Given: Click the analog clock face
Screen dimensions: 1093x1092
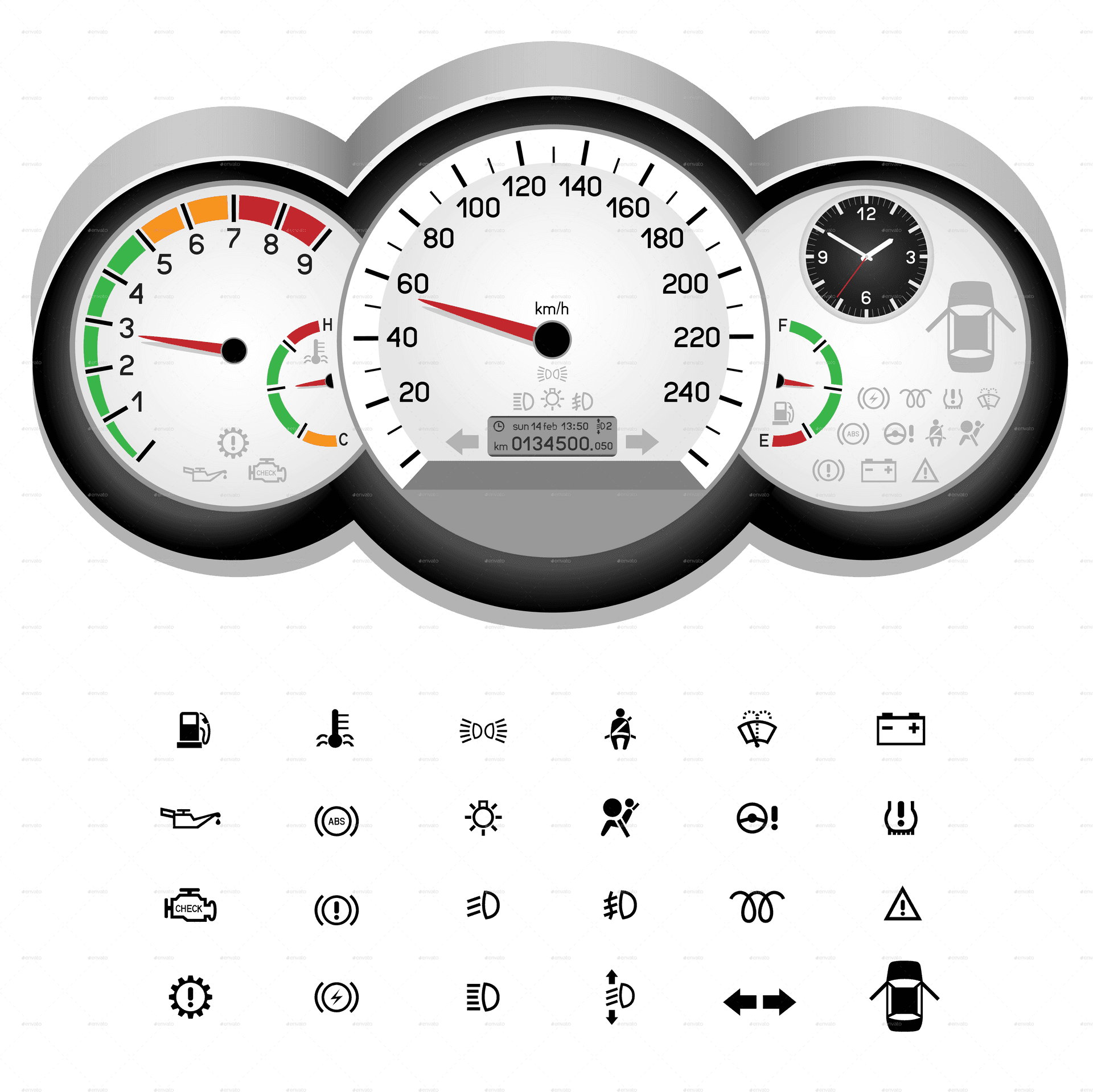Looking at the screenshot, I should (866, 256).
